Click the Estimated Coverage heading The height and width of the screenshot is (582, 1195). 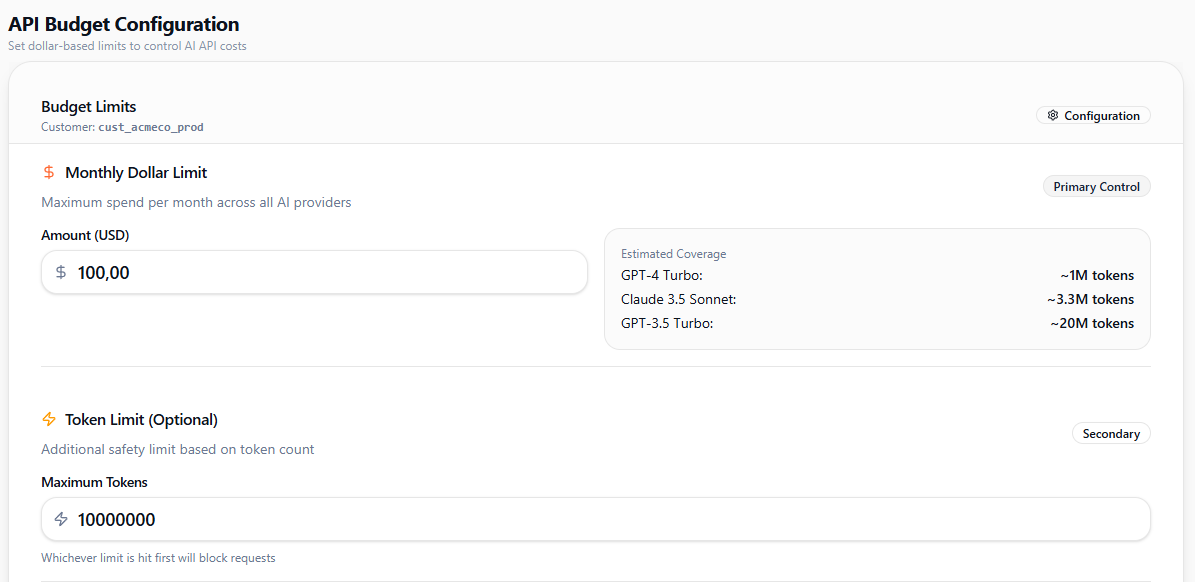(x=673, y=254)
